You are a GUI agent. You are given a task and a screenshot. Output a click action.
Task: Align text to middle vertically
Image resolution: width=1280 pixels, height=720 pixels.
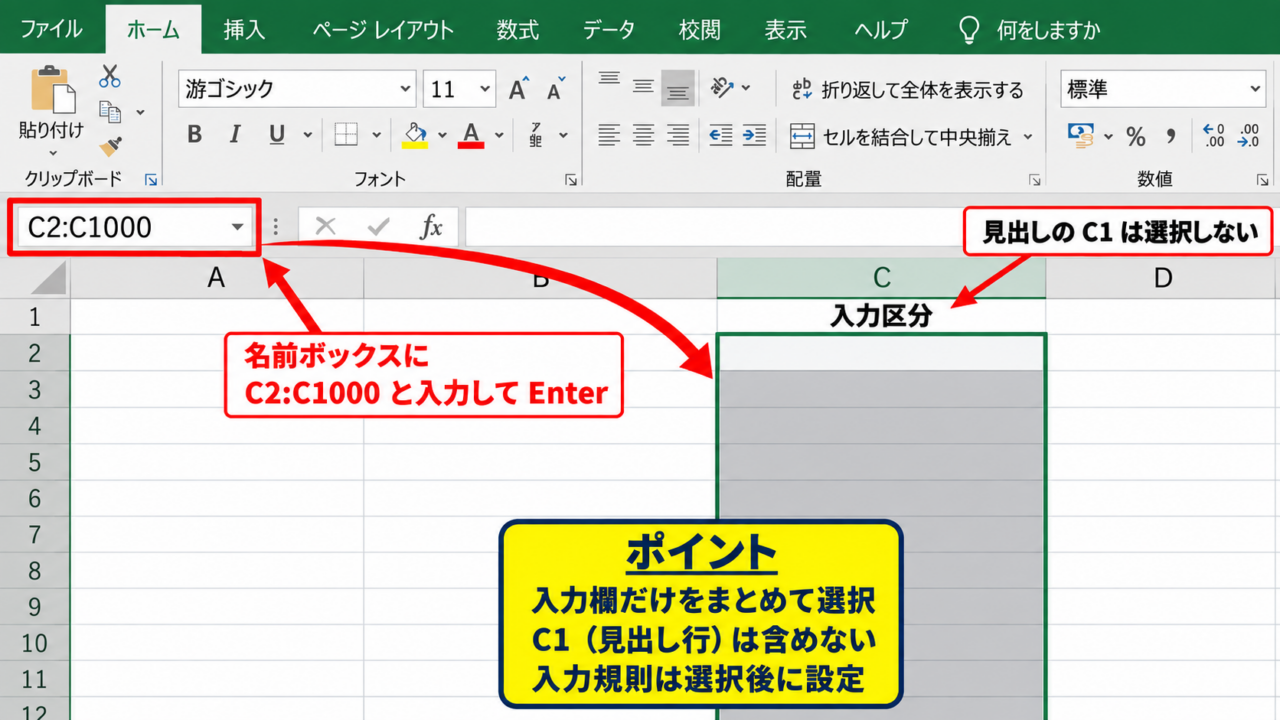[644, 88]
